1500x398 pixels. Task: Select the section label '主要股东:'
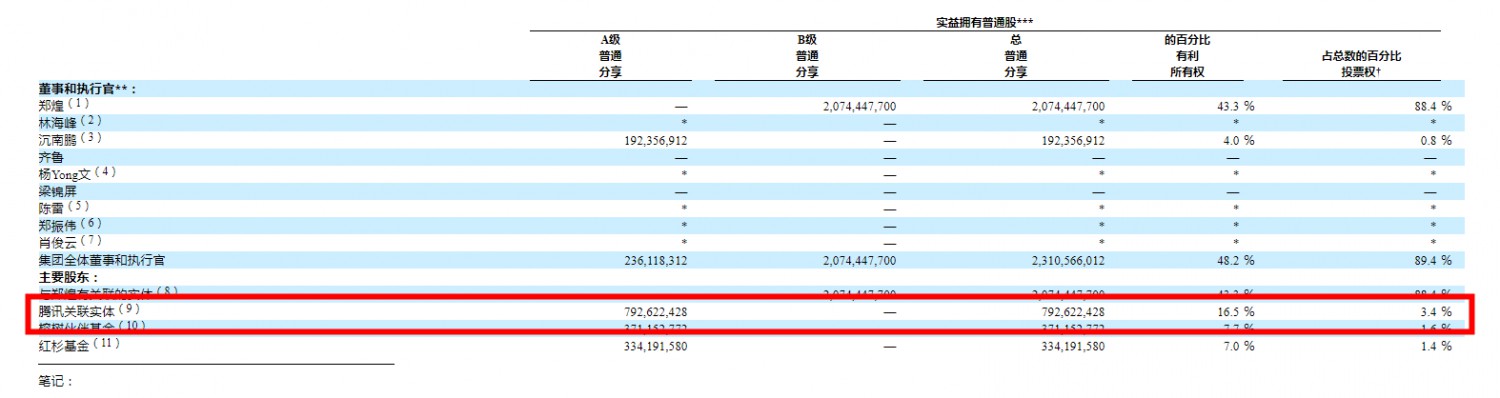pos(67,276)
